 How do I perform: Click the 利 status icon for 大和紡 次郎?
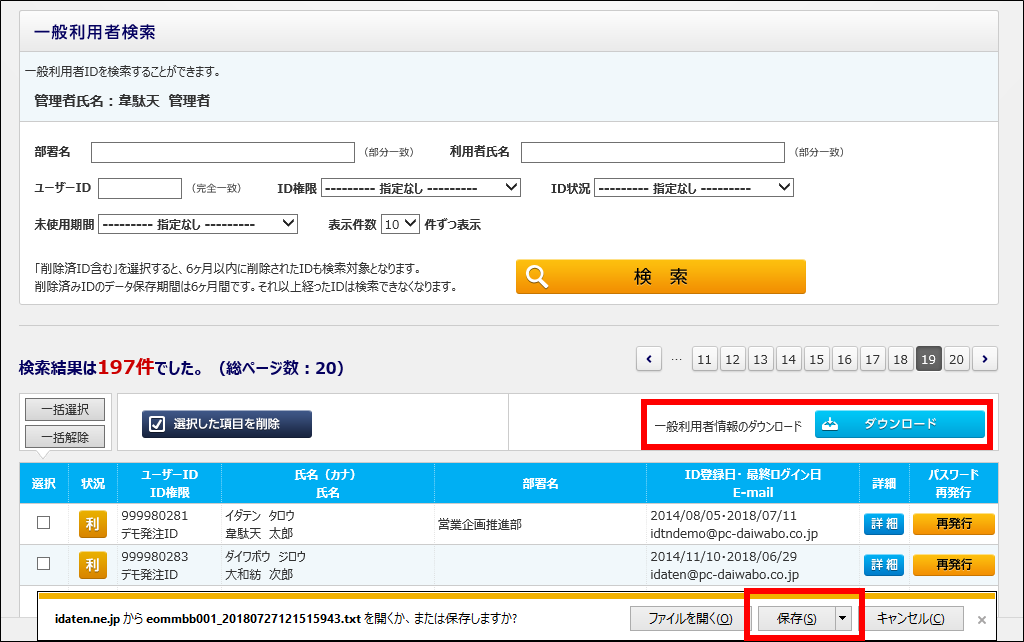click(x=93, y=565)
